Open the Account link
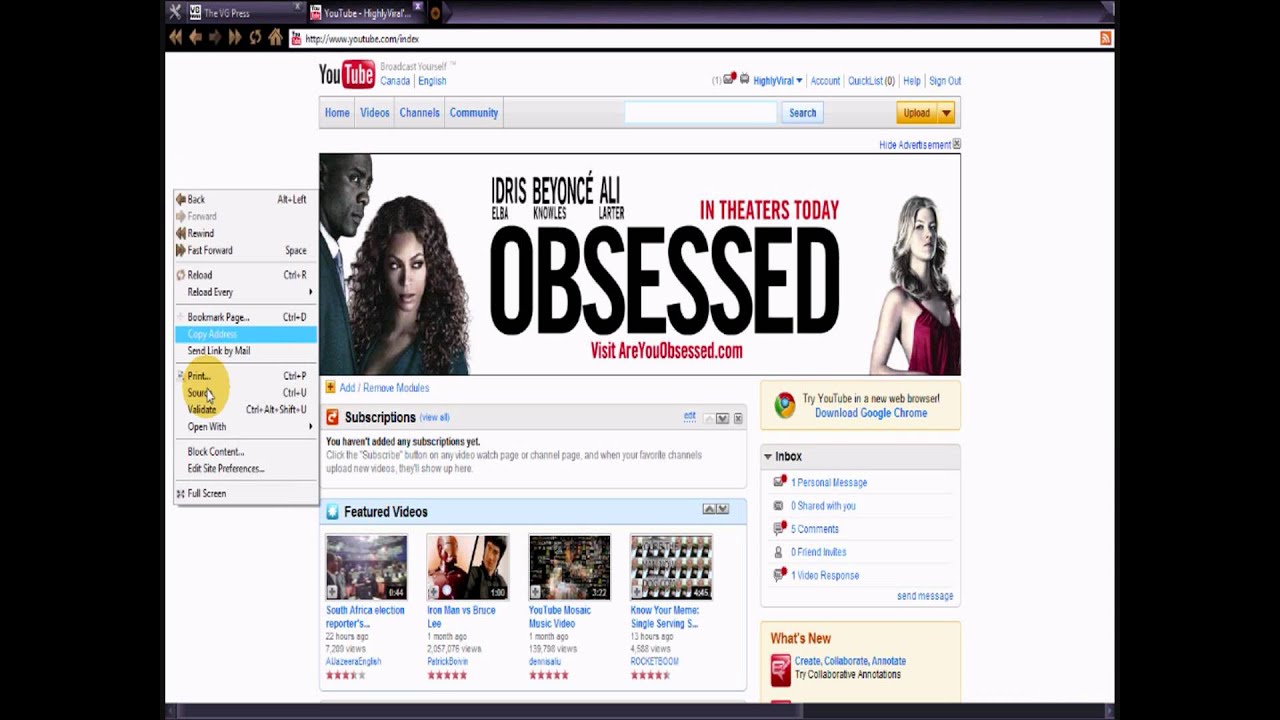 825,81
